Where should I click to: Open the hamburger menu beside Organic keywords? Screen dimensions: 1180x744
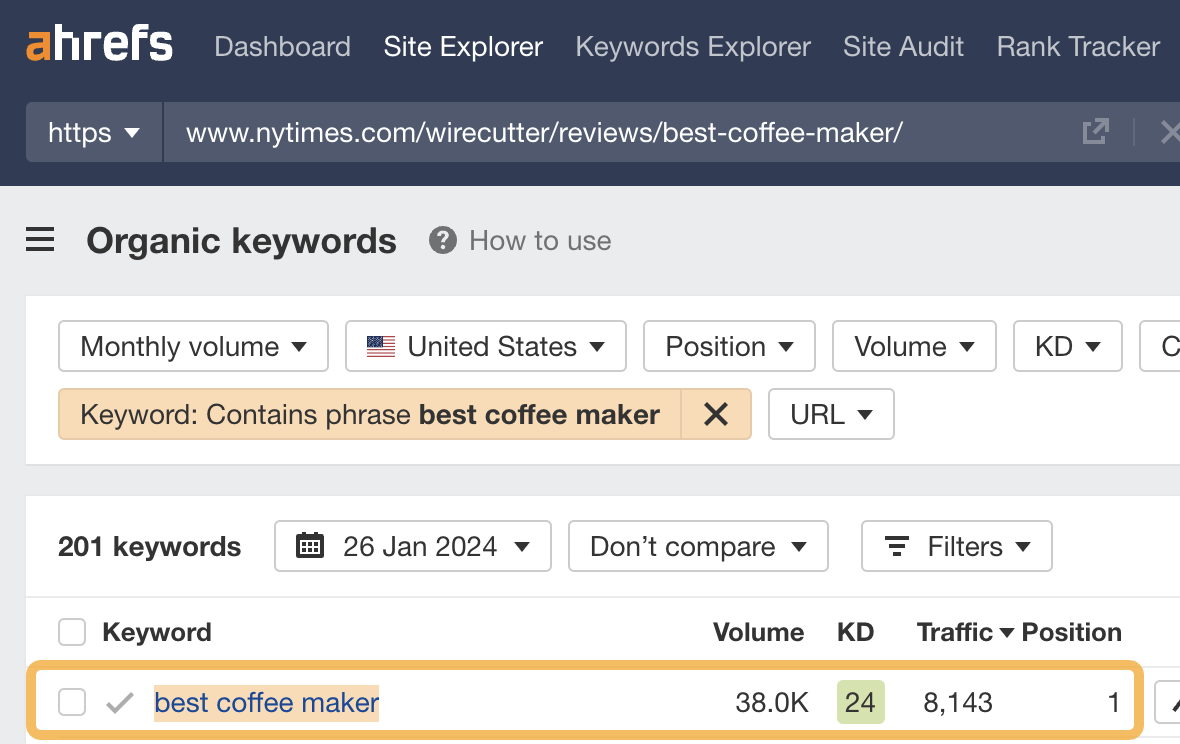pyautogui.click(x=39, y=240)
